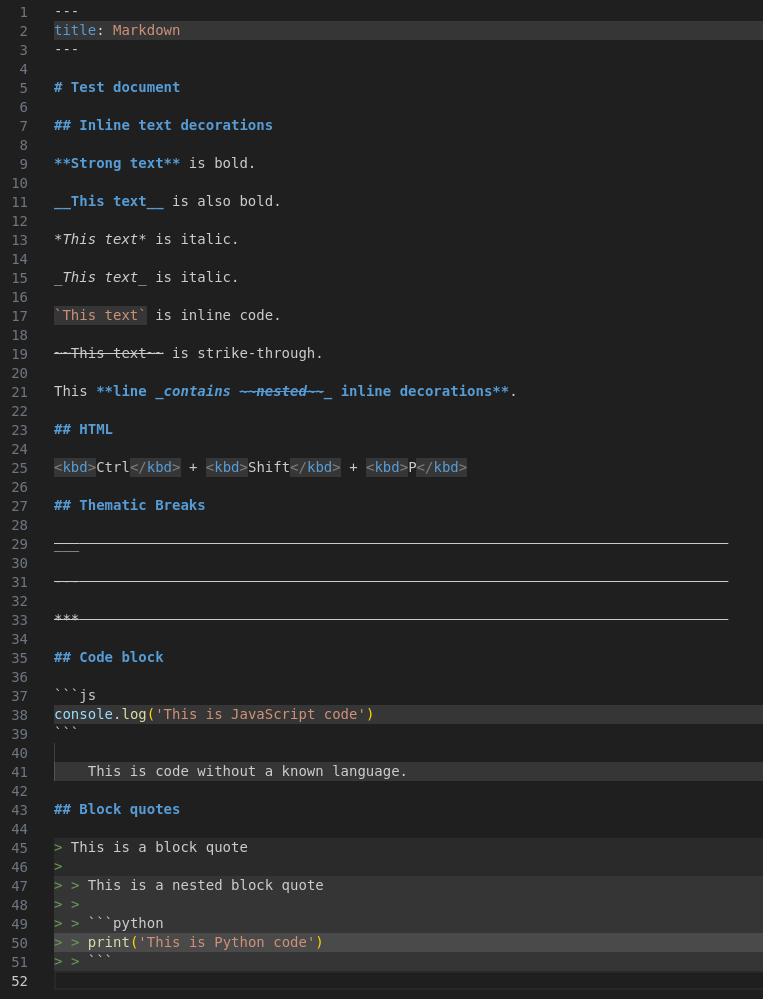Viewport: 763px width, 999px height.
Task: Click "This is a nested block quote"
Action: tap(206, 886)
